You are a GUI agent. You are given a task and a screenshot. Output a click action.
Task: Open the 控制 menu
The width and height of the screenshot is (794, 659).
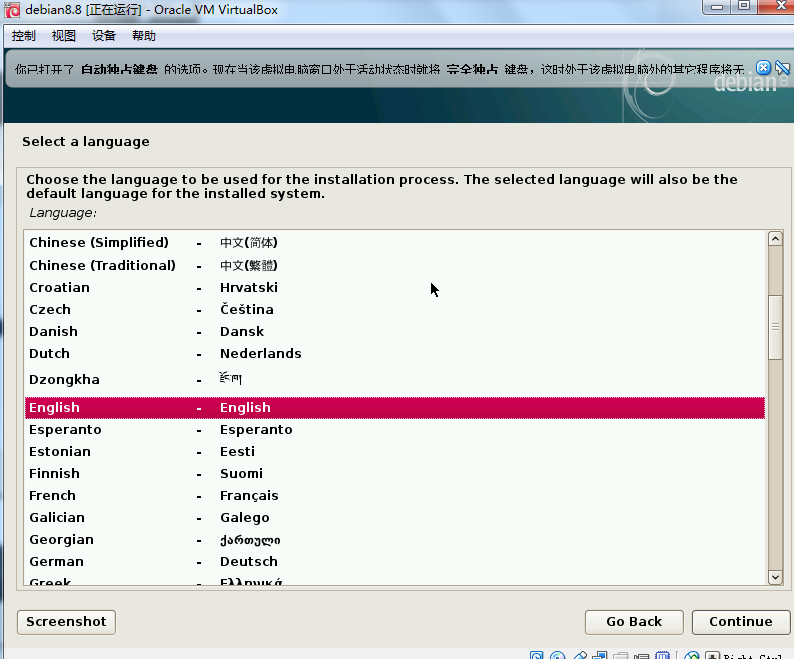(x=24, y=36)
